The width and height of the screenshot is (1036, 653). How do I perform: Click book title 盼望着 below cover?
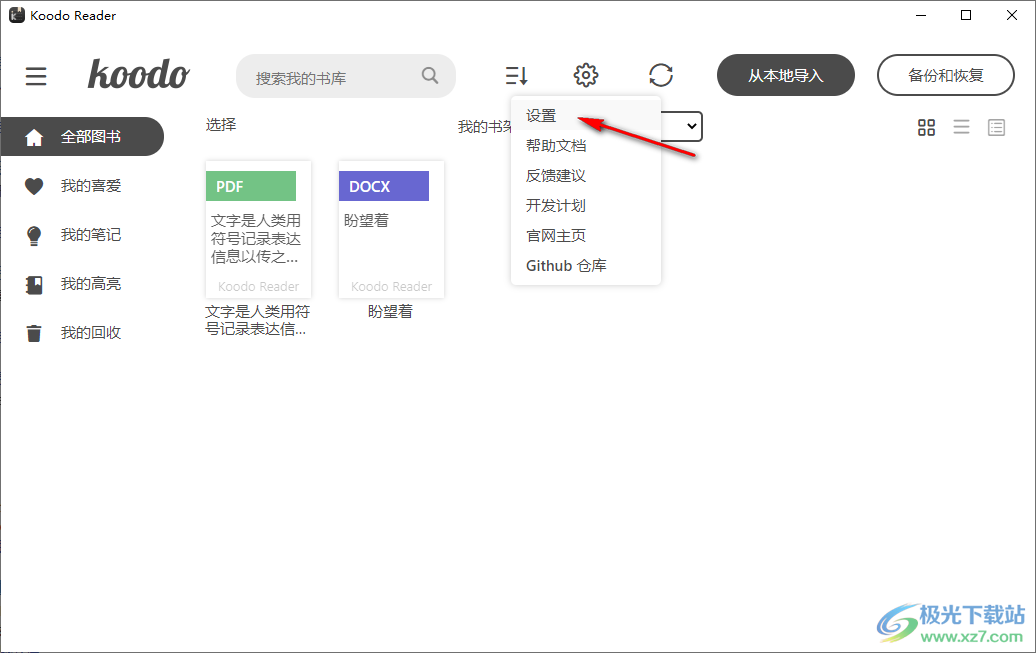tap(390, 311)
